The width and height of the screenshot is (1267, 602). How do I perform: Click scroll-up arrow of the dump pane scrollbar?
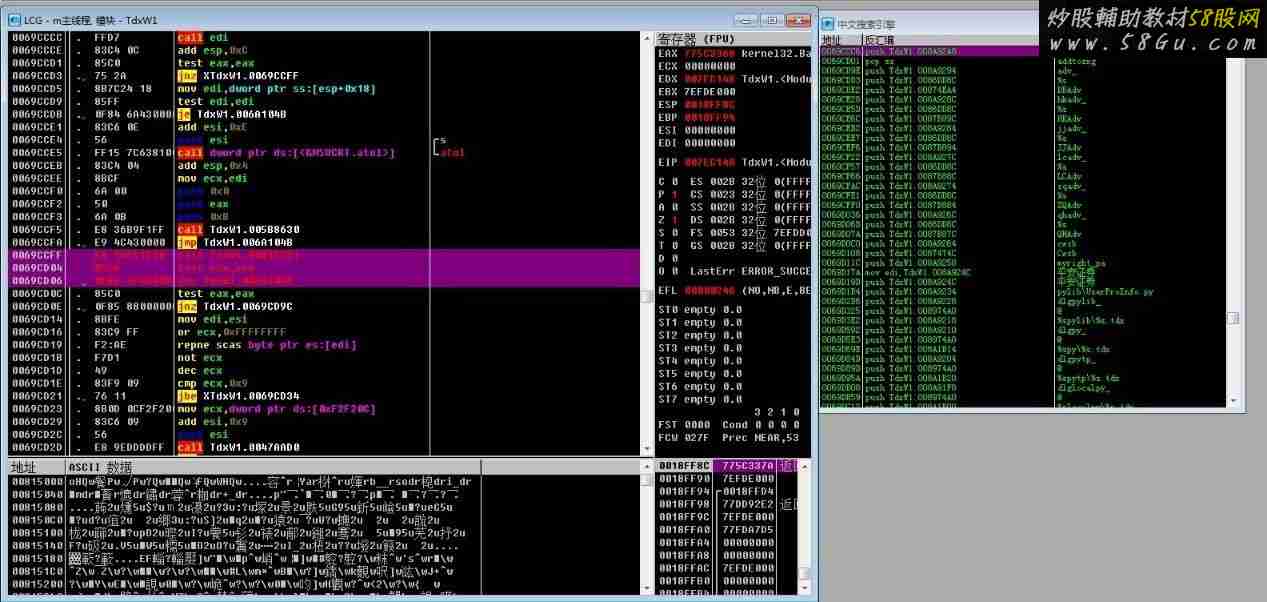pos(649,467)
